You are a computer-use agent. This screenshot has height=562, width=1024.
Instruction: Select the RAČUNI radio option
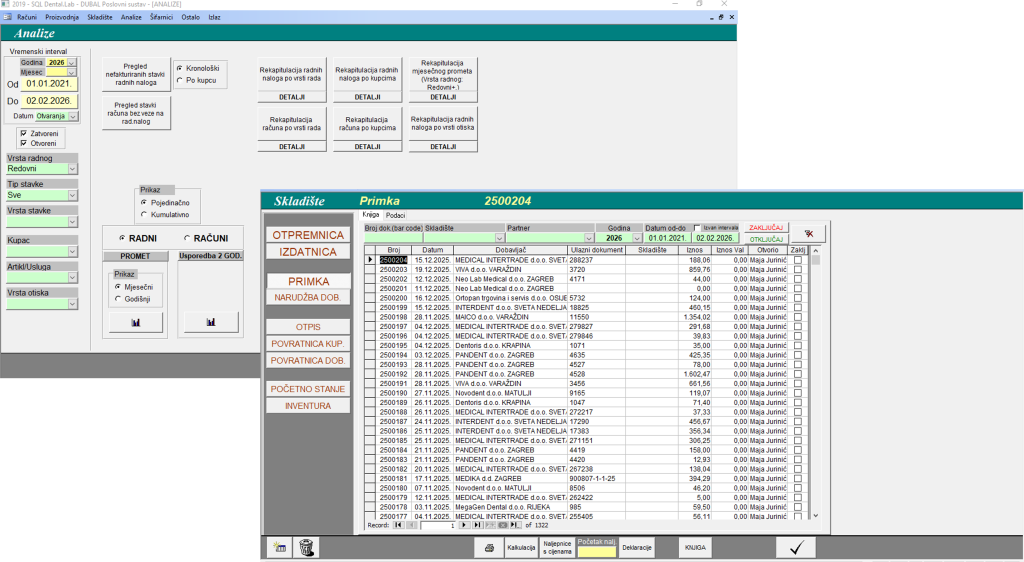pos(189,238)
